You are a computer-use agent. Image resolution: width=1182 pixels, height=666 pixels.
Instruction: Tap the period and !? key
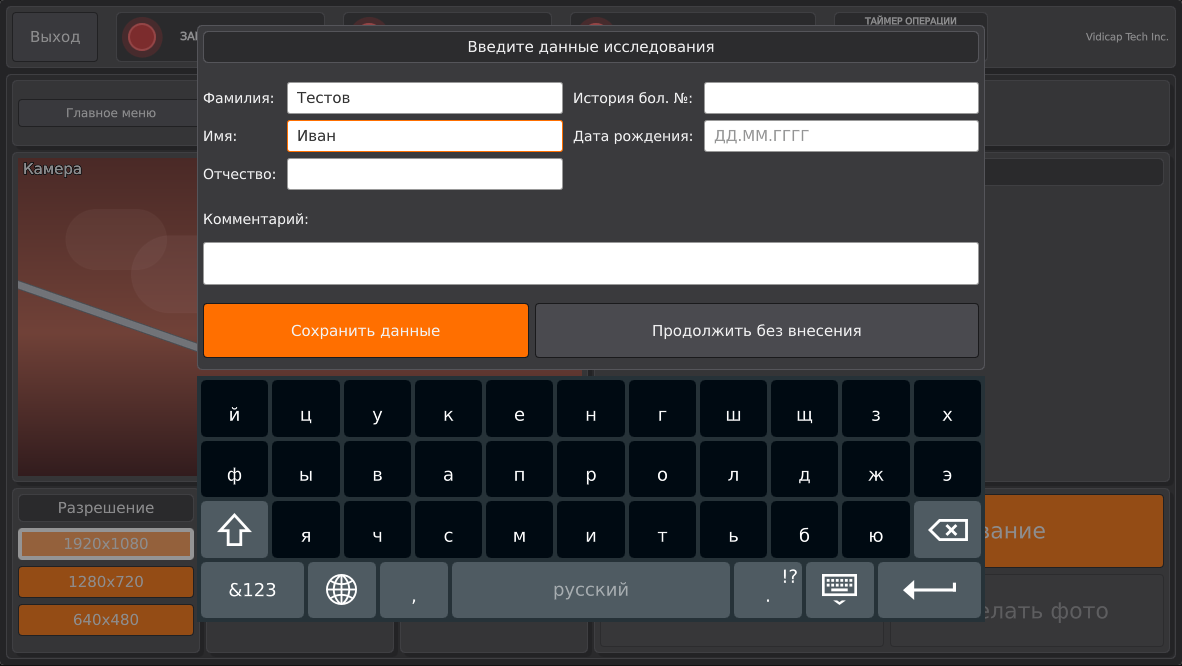[x=767, y=590]
